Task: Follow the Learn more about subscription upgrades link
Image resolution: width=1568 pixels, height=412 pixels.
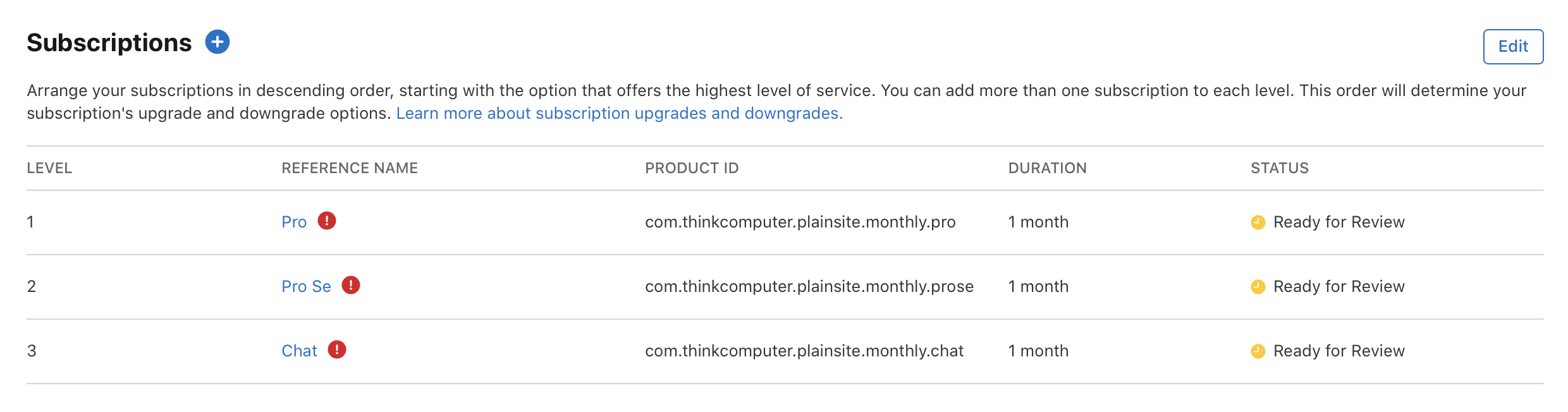Action: 620,113
